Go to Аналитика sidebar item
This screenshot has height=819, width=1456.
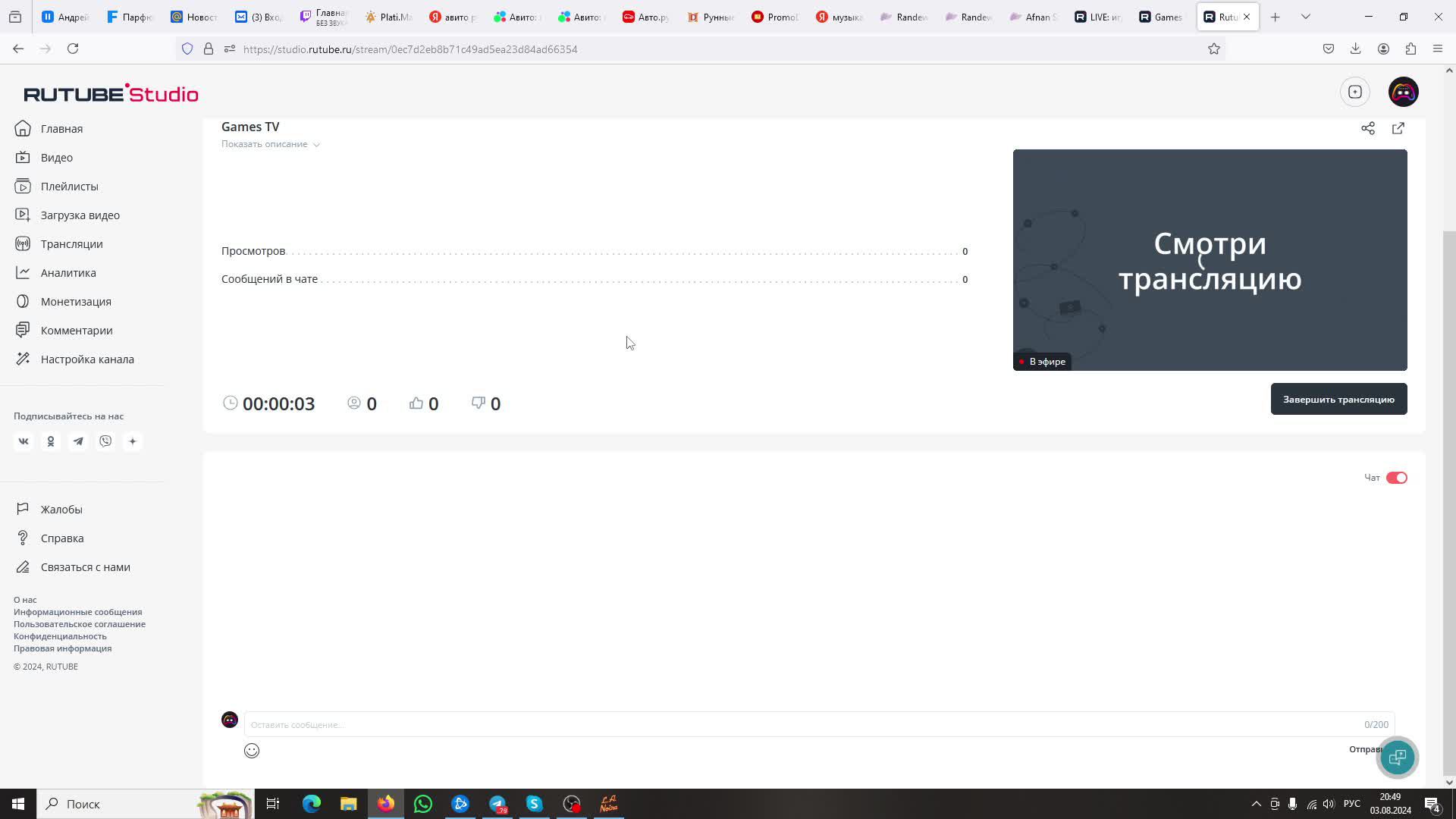coord(68,273)
